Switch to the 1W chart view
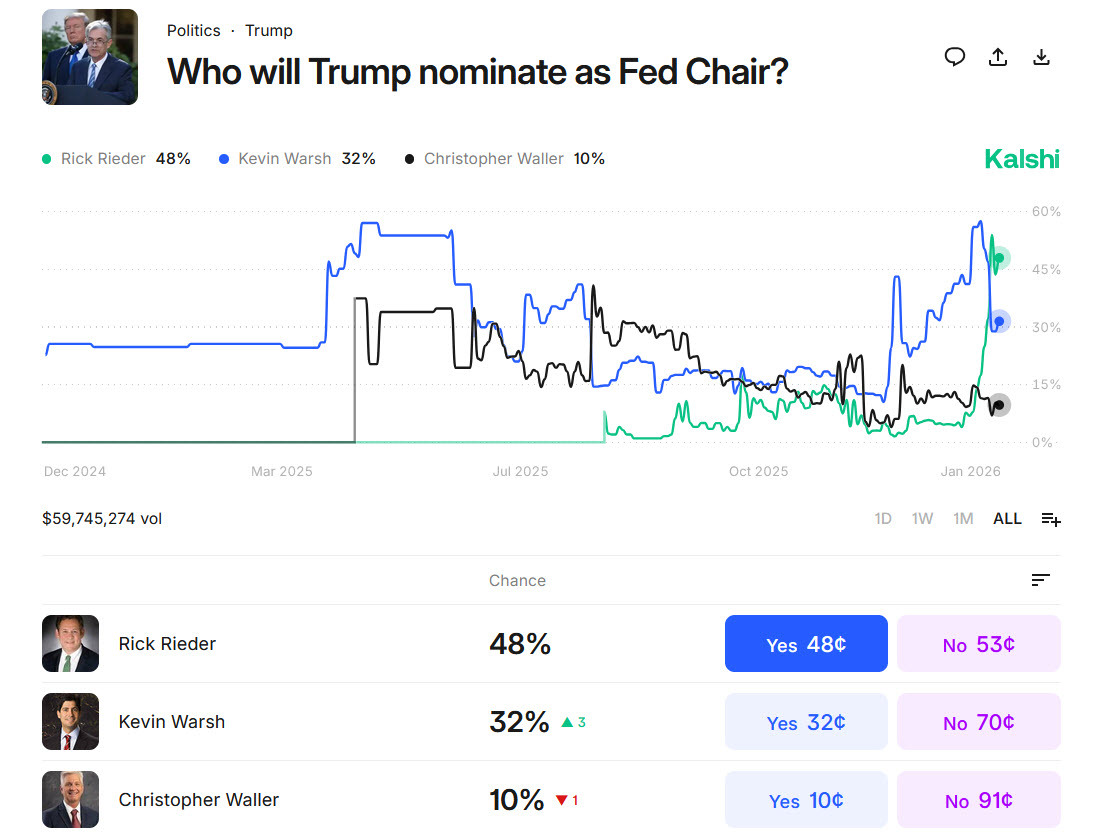Image resolution: width=1103 pixels, height=835 pixels. pos(922,518)
